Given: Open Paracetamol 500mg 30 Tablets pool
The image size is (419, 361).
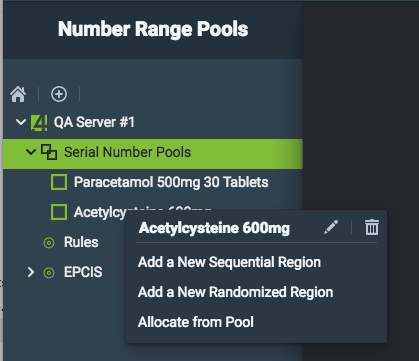Looking at the screenshot, I should (x=171, y=182).
